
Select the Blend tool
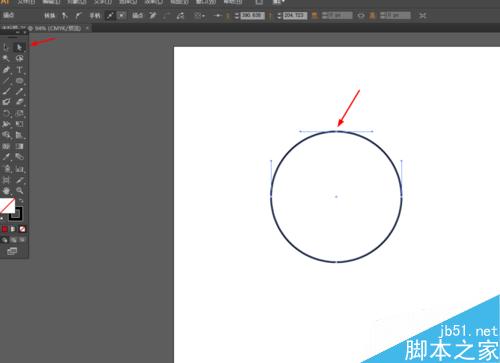click(19, 157)
